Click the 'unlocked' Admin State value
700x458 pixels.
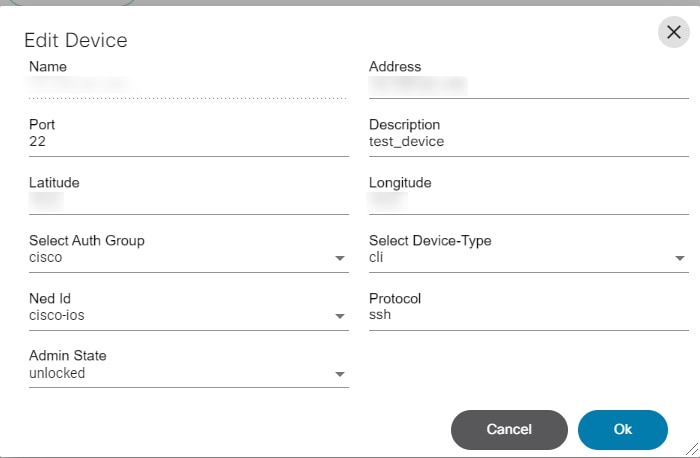point(57,373)
